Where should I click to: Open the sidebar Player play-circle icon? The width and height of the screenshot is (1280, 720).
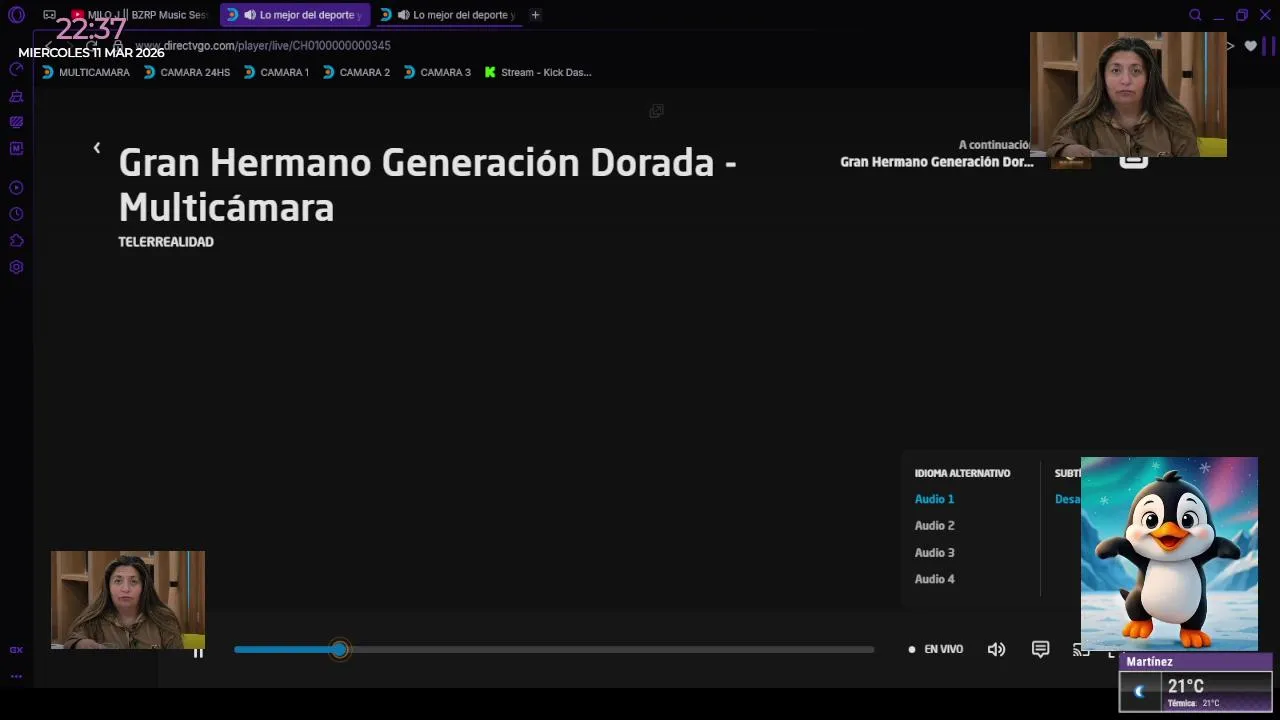click(16, 188)
